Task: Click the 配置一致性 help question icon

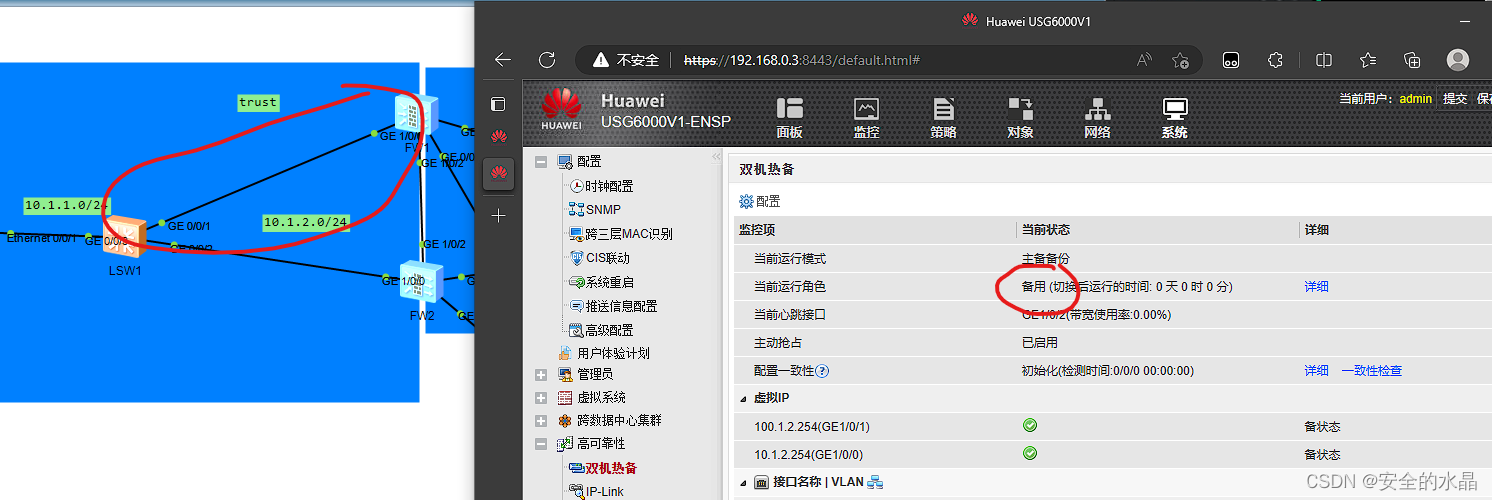Action: pos(822,371)
